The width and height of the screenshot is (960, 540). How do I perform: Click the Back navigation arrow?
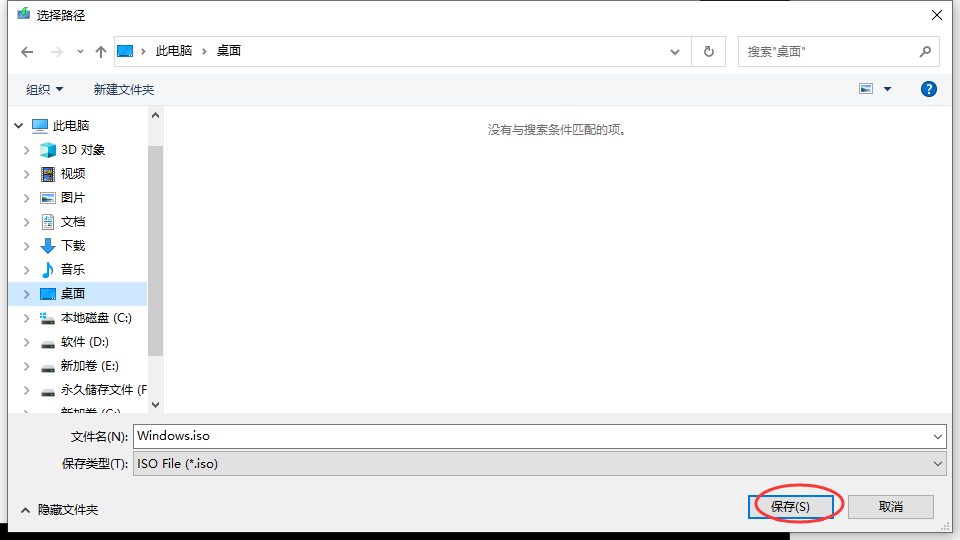27,52
